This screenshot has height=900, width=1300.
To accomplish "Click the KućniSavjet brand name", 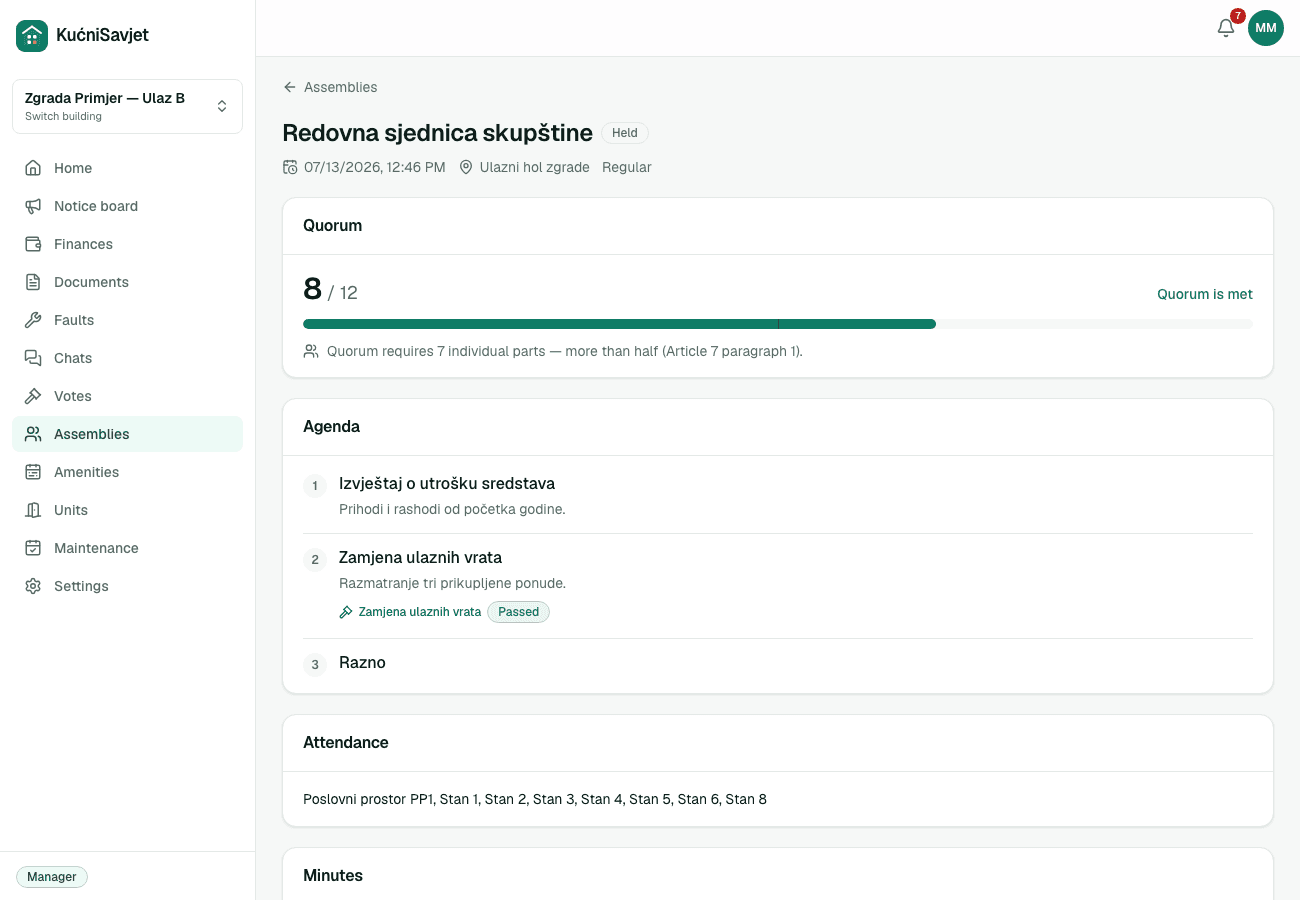I will [102, 35].
